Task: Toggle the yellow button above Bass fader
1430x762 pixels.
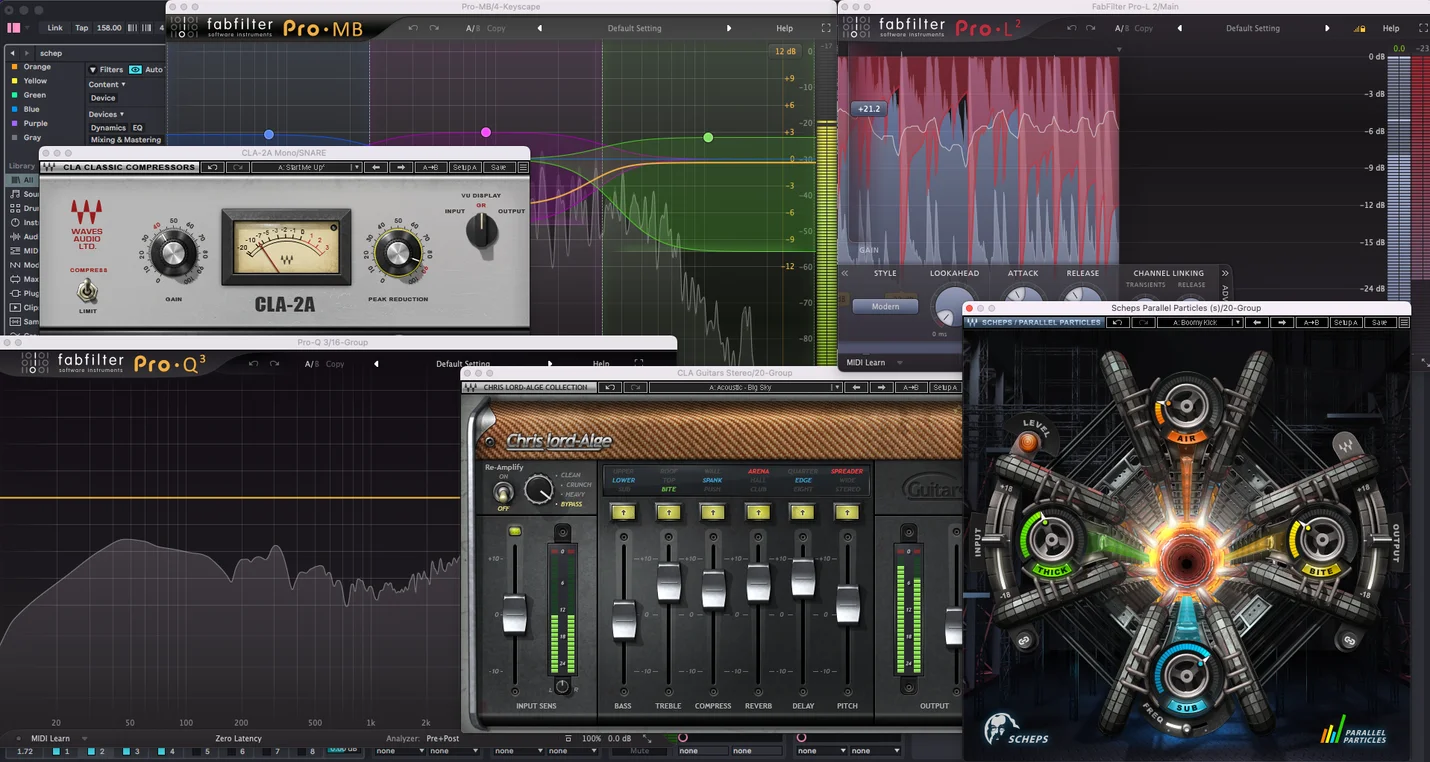Action: 624,512
